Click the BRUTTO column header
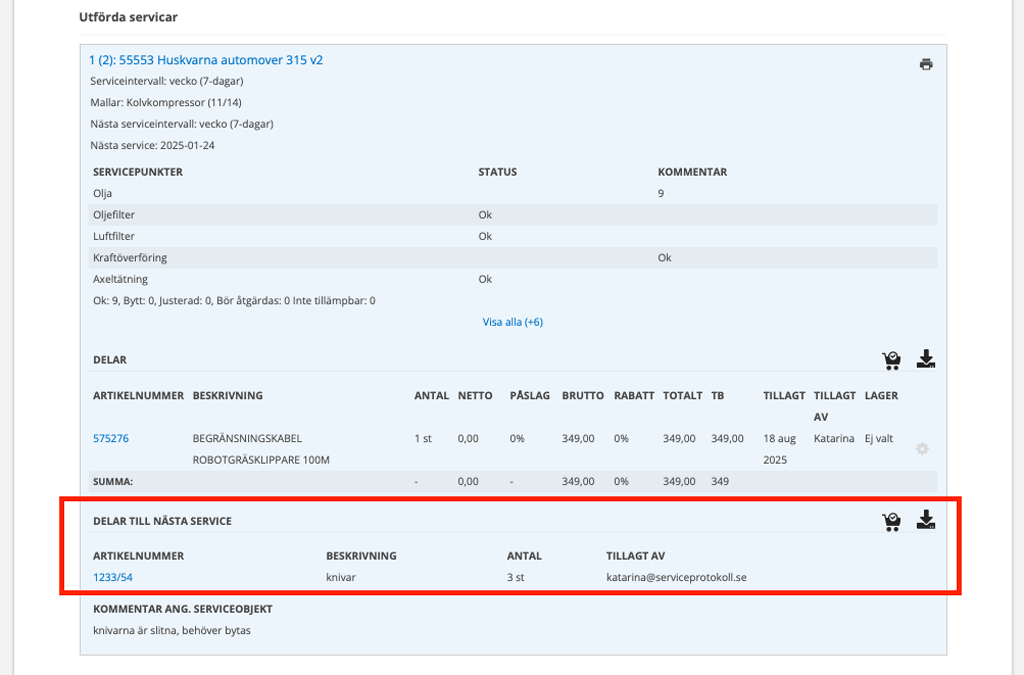 click(x=583, y=395)
